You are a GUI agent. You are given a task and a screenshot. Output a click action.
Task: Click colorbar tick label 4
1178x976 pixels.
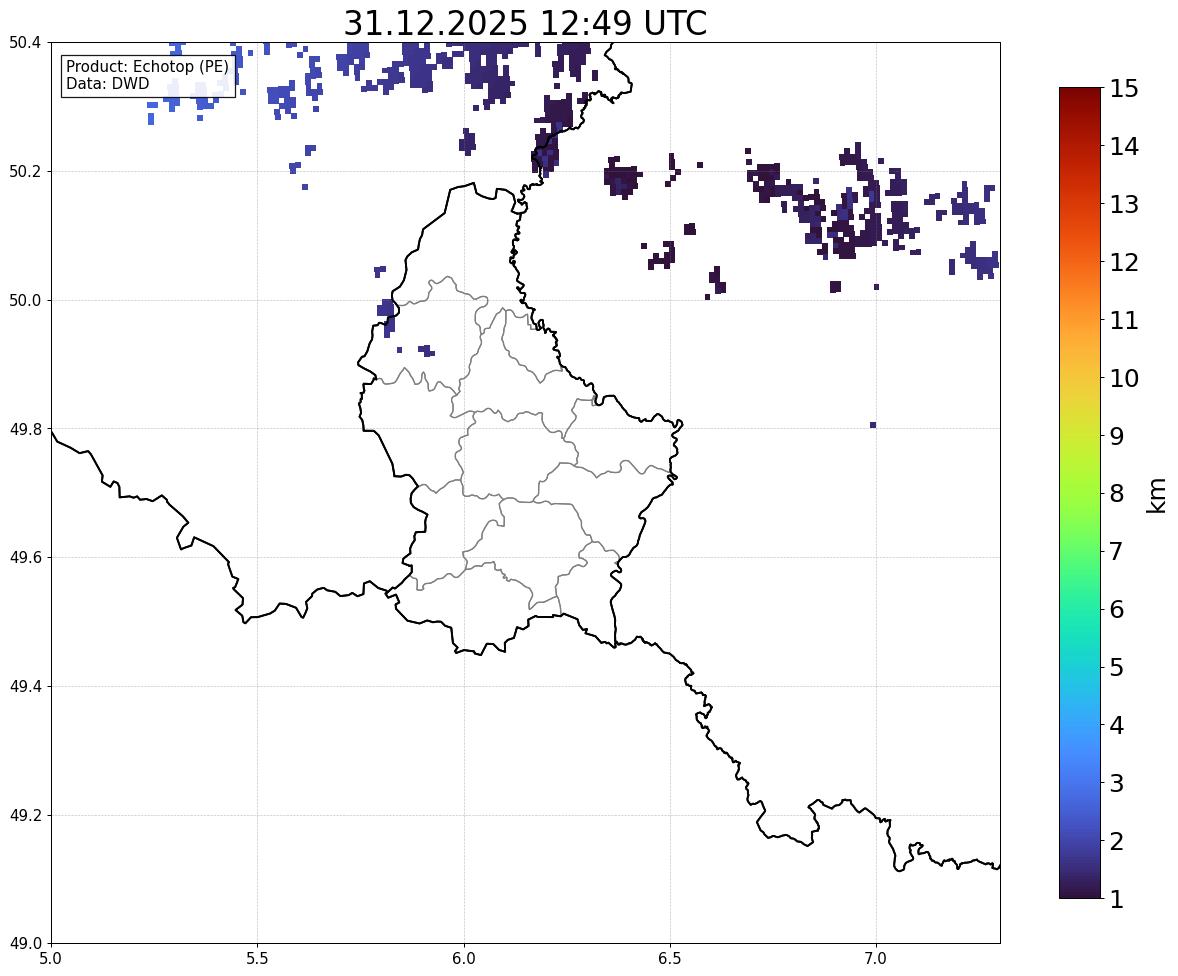[x=1117, y=725]
